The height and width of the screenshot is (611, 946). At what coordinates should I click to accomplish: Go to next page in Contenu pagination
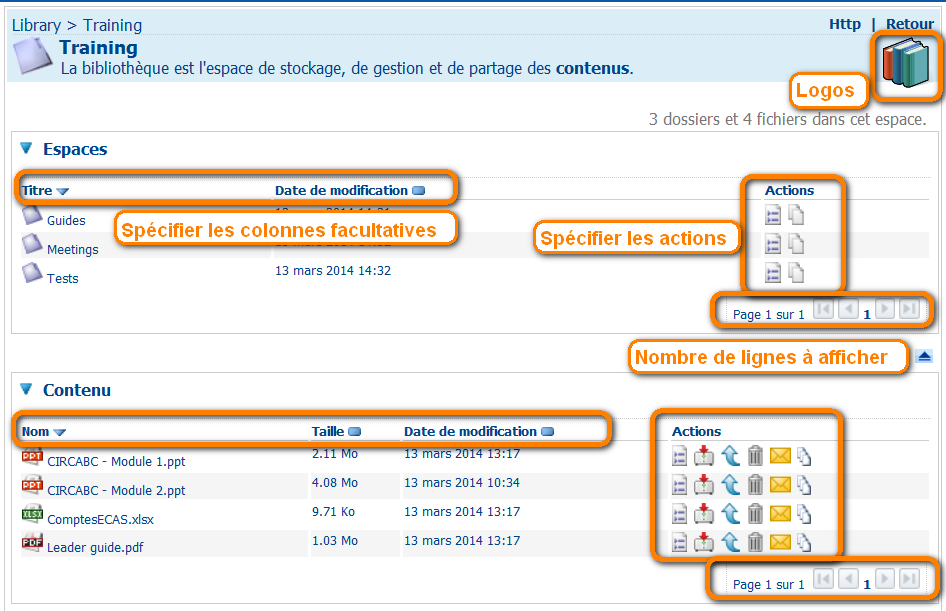(884, 579)
